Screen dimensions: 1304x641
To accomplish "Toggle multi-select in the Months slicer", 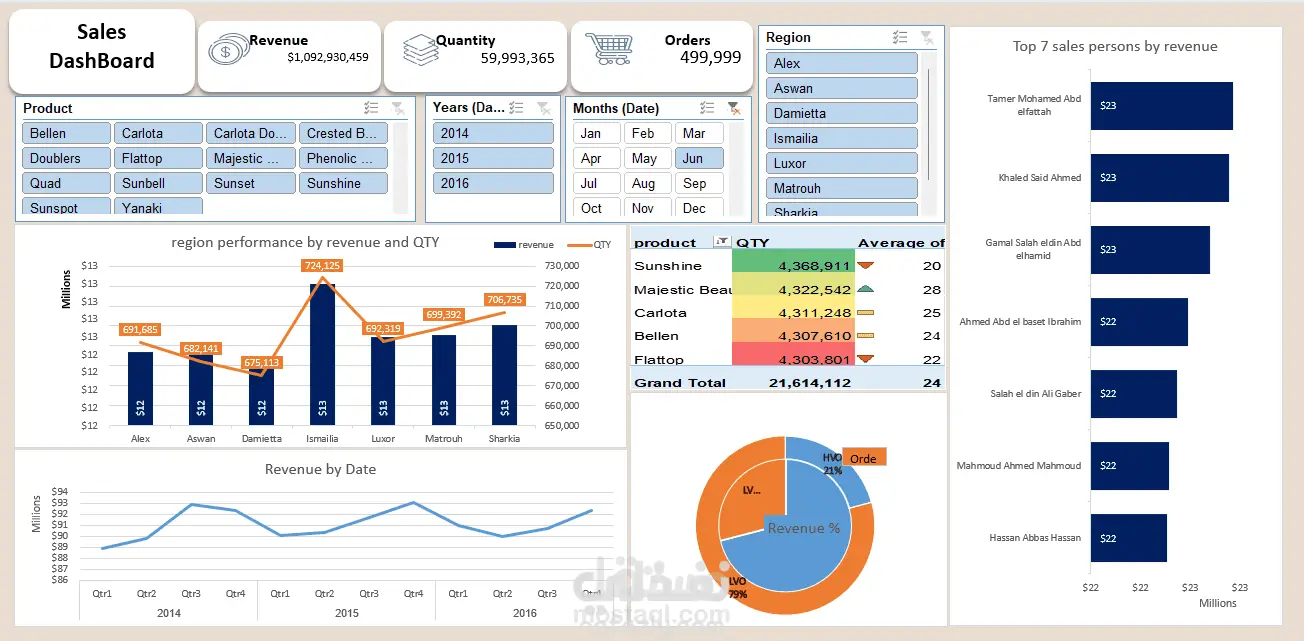I will [708, 108].
